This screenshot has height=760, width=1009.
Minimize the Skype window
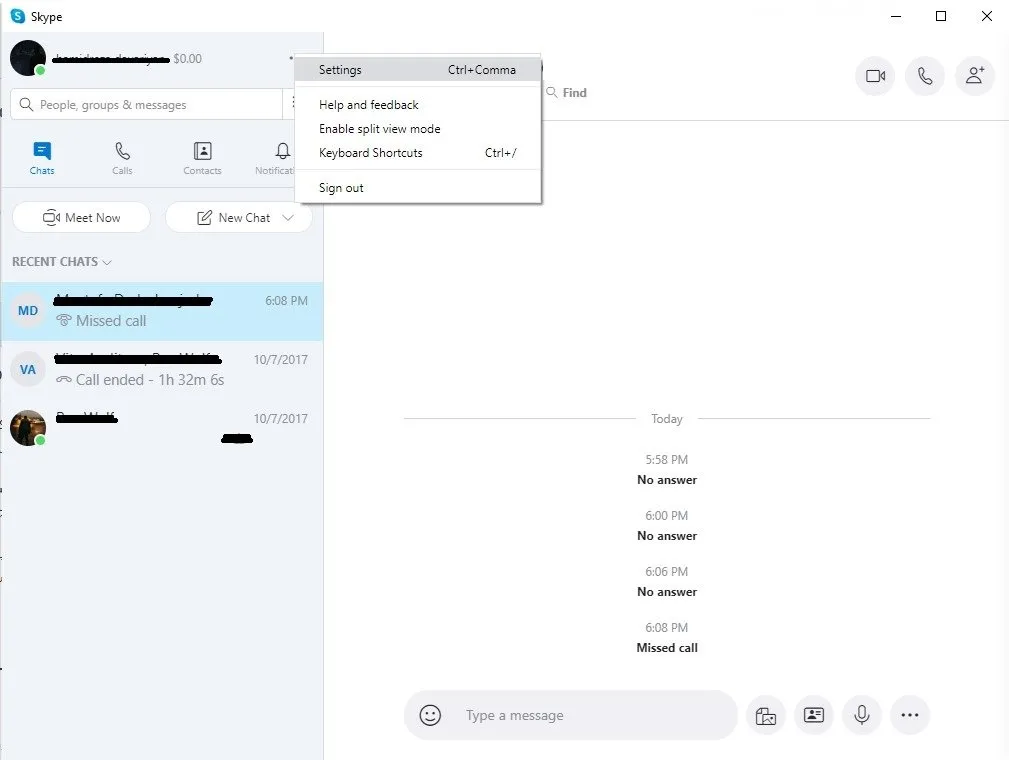coord(896,16)
